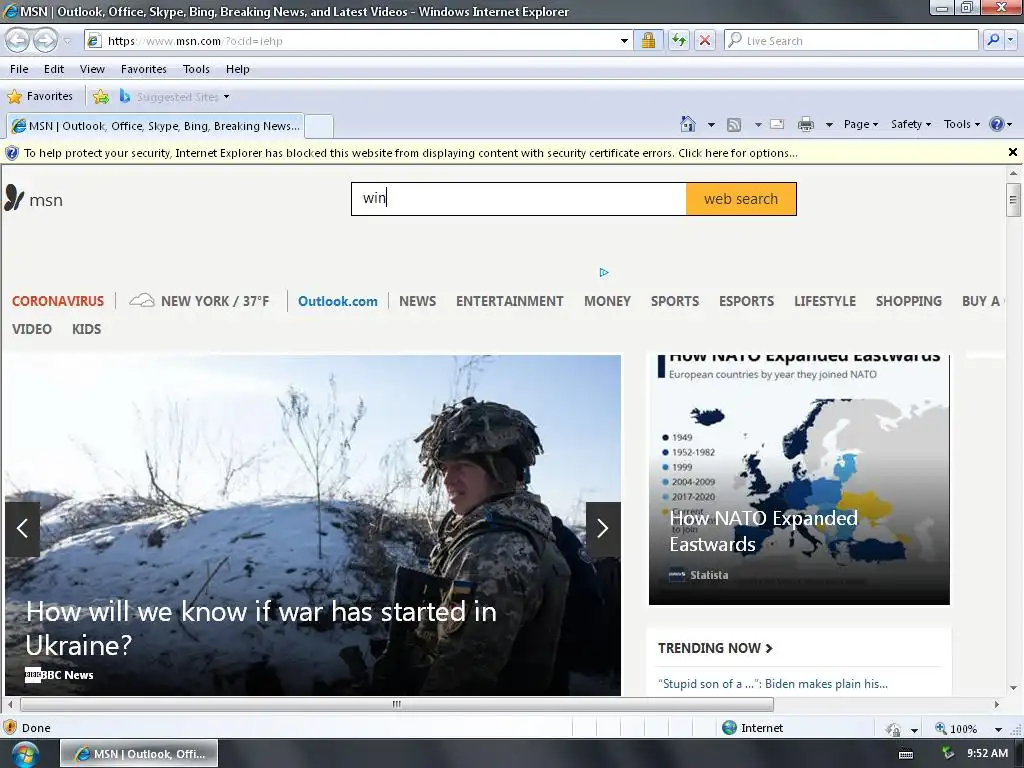Open the Windows Start orb
The image size is (1024, 768).
(24, 754)
